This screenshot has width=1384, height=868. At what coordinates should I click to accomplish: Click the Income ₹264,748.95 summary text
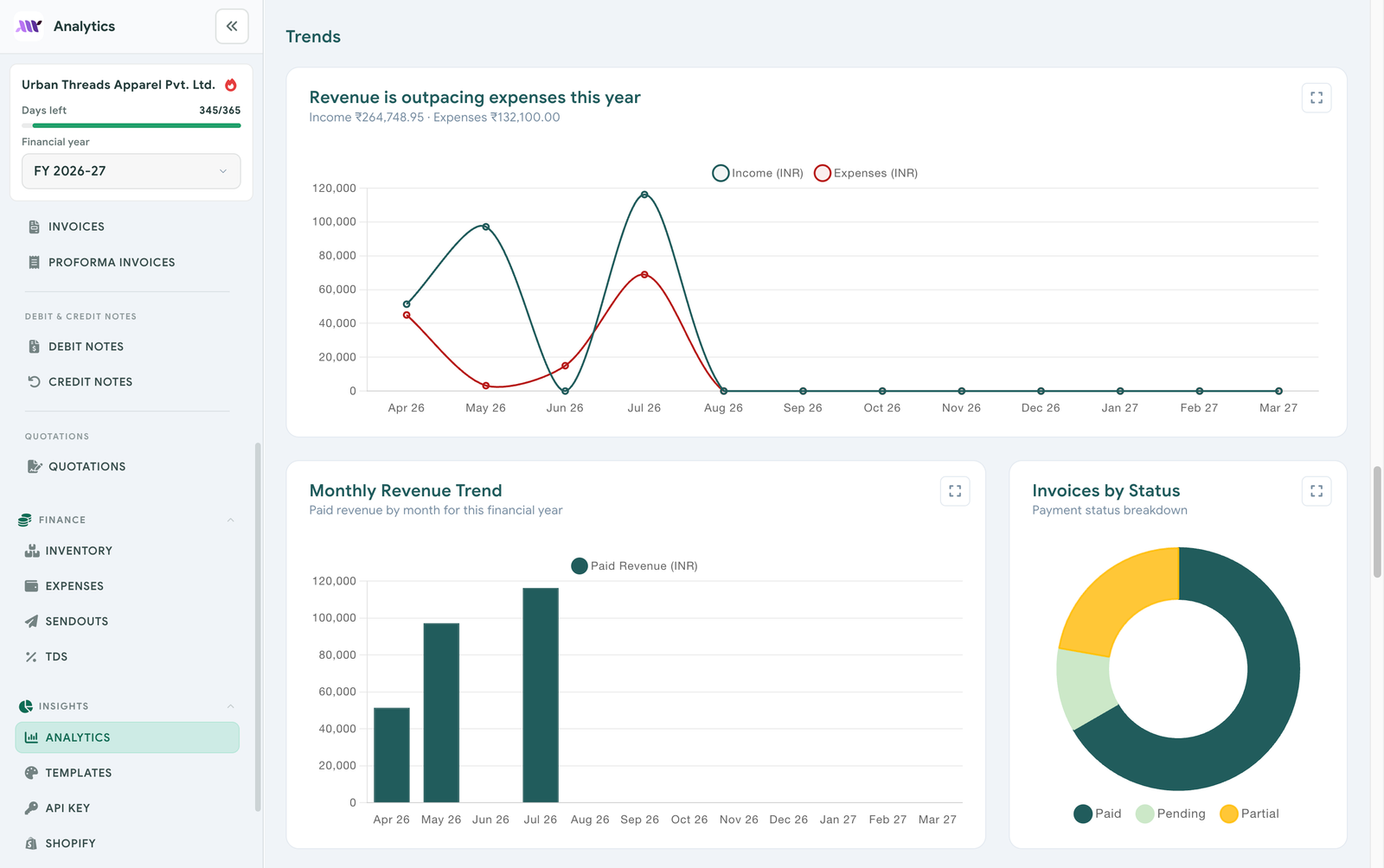[367, 118]
